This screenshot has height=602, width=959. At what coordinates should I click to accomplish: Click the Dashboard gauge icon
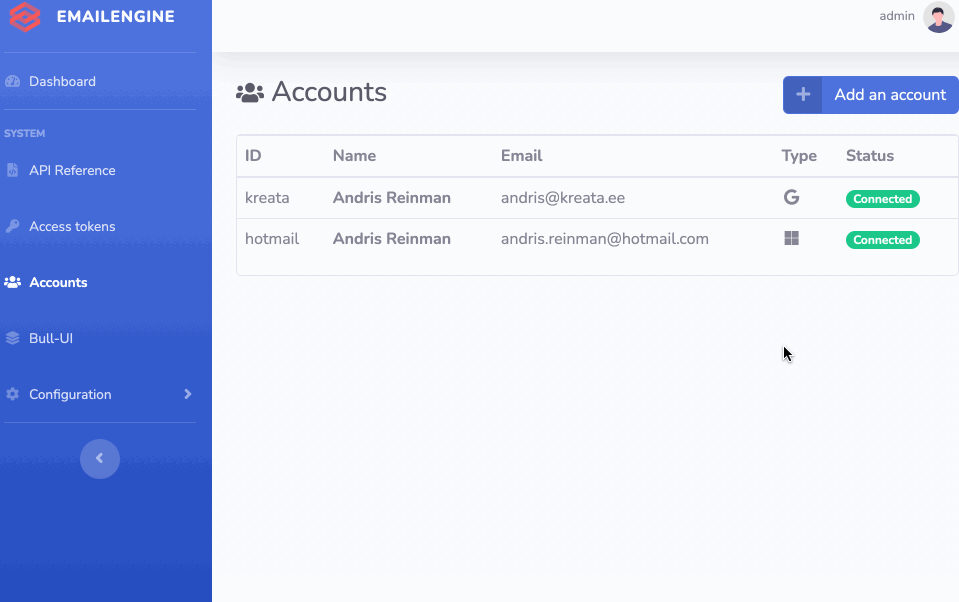tap(12, 81)
